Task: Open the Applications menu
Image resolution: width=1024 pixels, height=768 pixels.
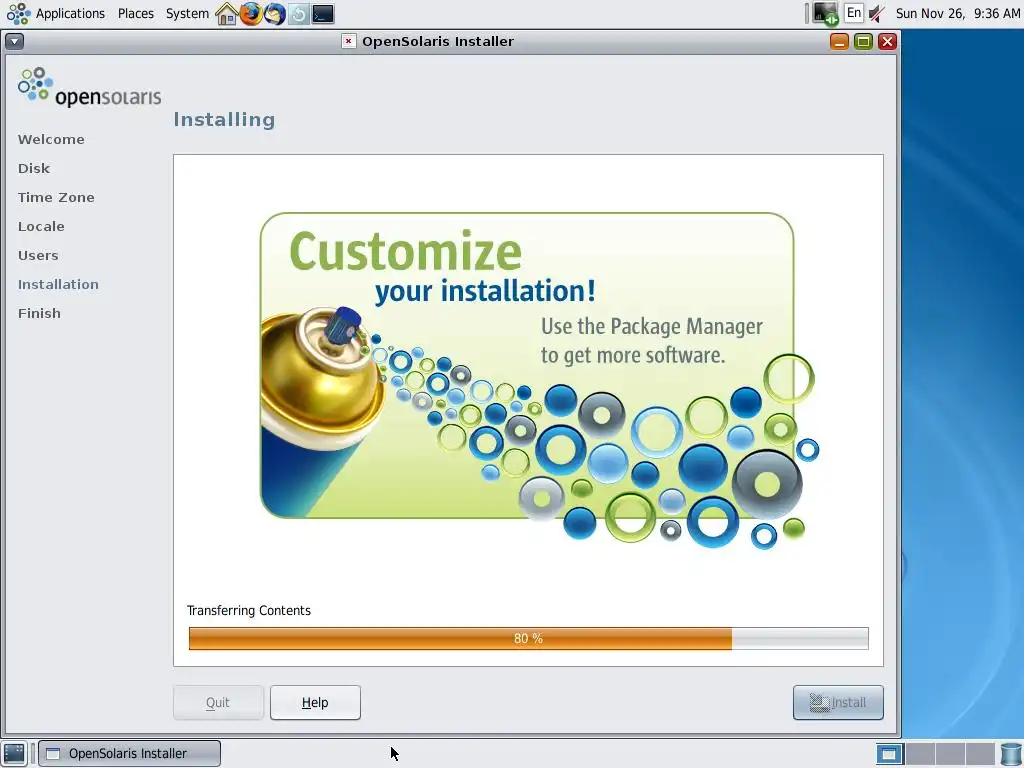Action: [70, 13]
